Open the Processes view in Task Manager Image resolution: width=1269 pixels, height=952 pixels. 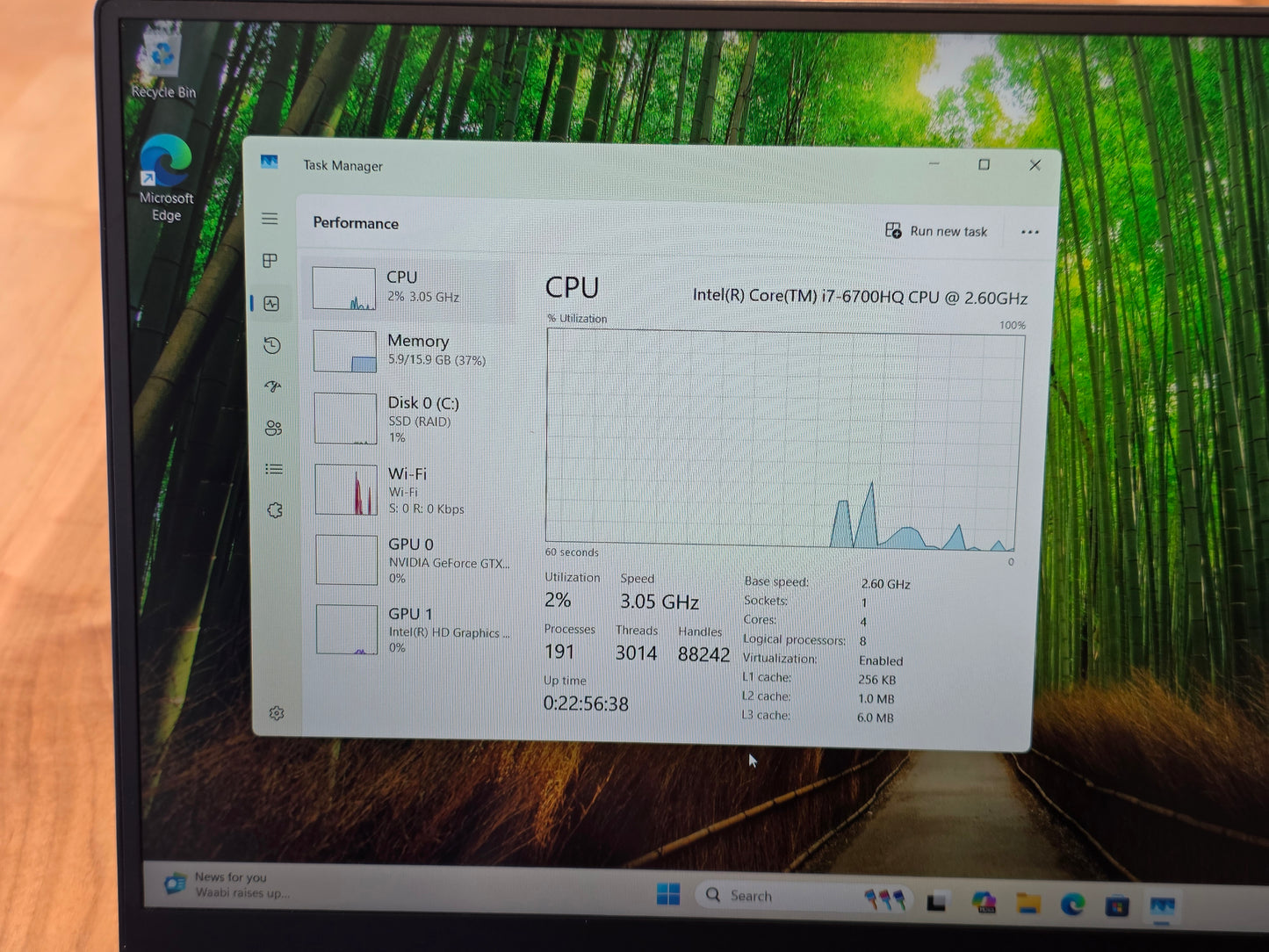270,261
